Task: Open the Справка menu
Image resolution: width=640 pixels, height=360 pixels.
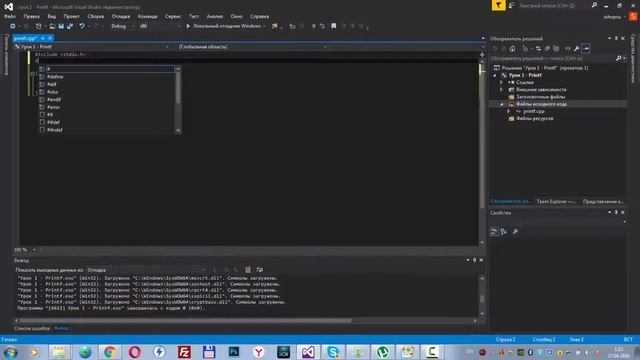Action: tap(260, 16)
